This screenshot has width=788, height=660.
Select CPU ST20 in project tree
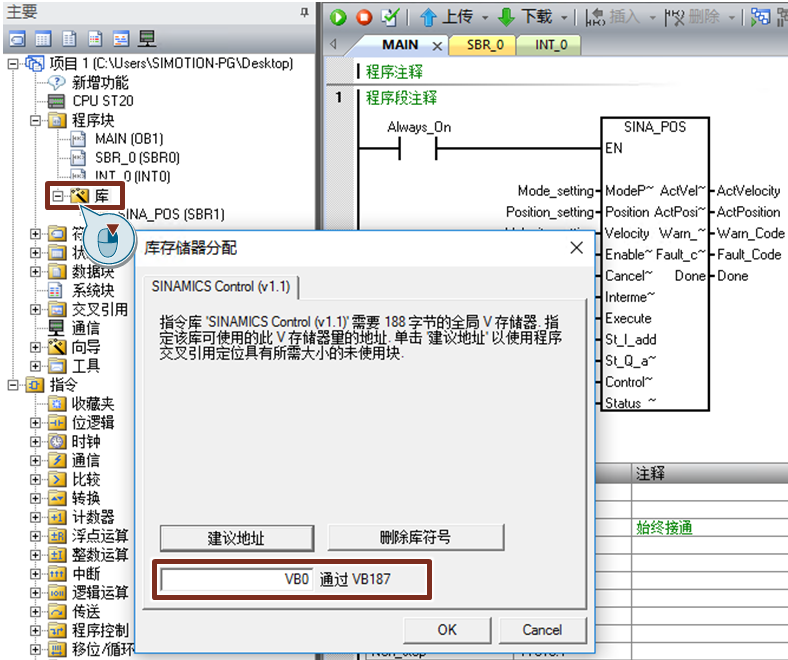pos(103,101)
